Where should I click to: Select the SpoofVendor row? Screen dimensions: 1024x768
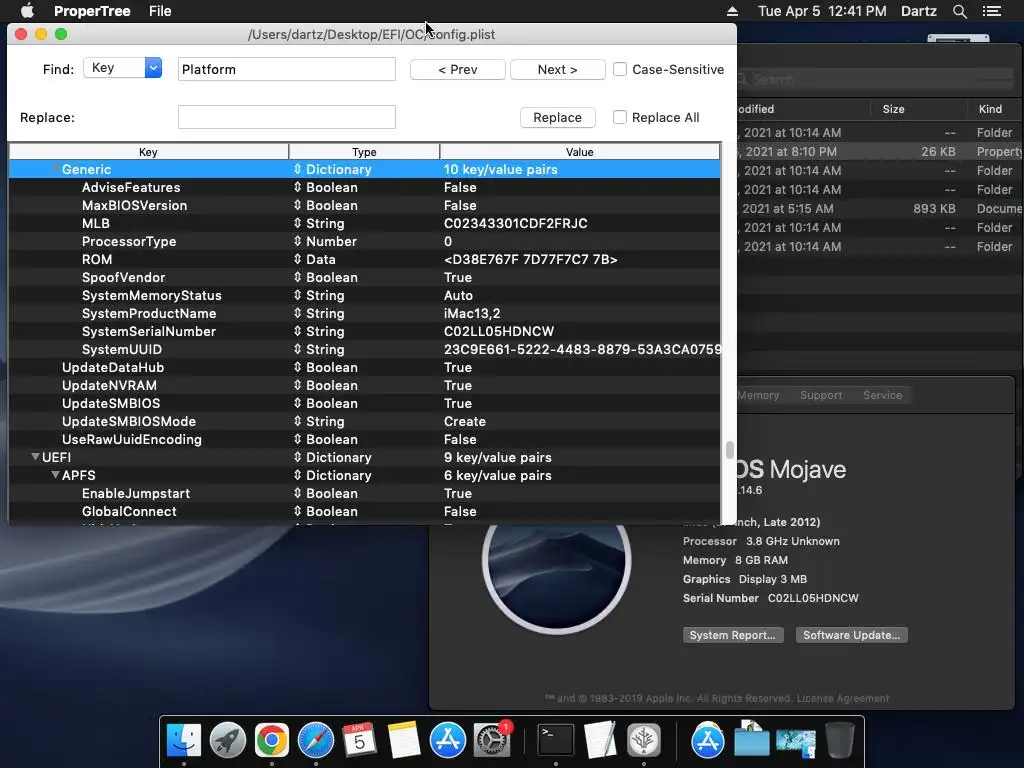364,277
